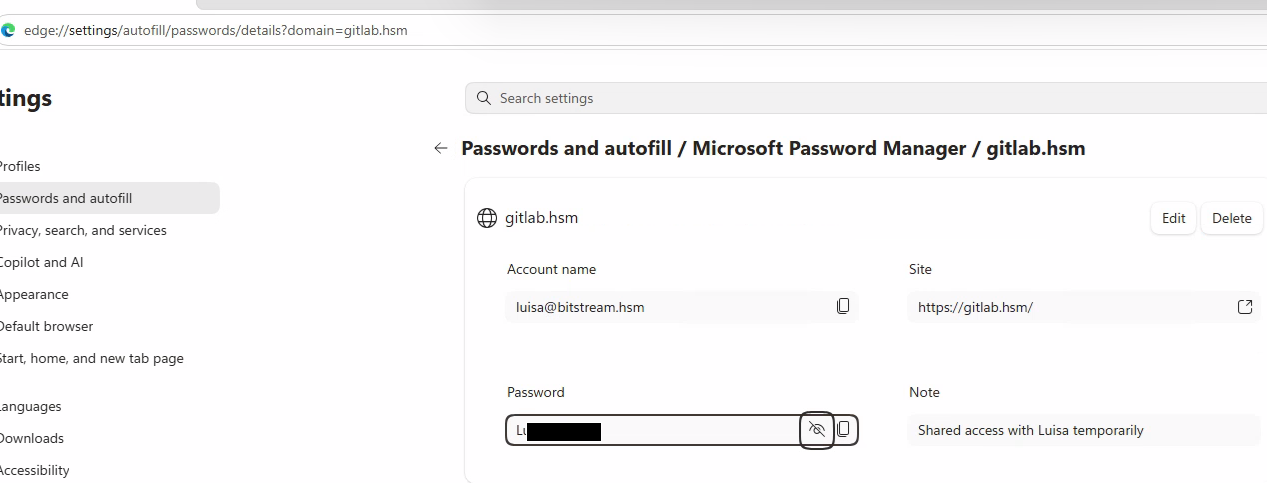Viewport: 1267px width, 483px height.
Task: Copy the account name luisa@bitstream.hsm
Action: [843, 306]
